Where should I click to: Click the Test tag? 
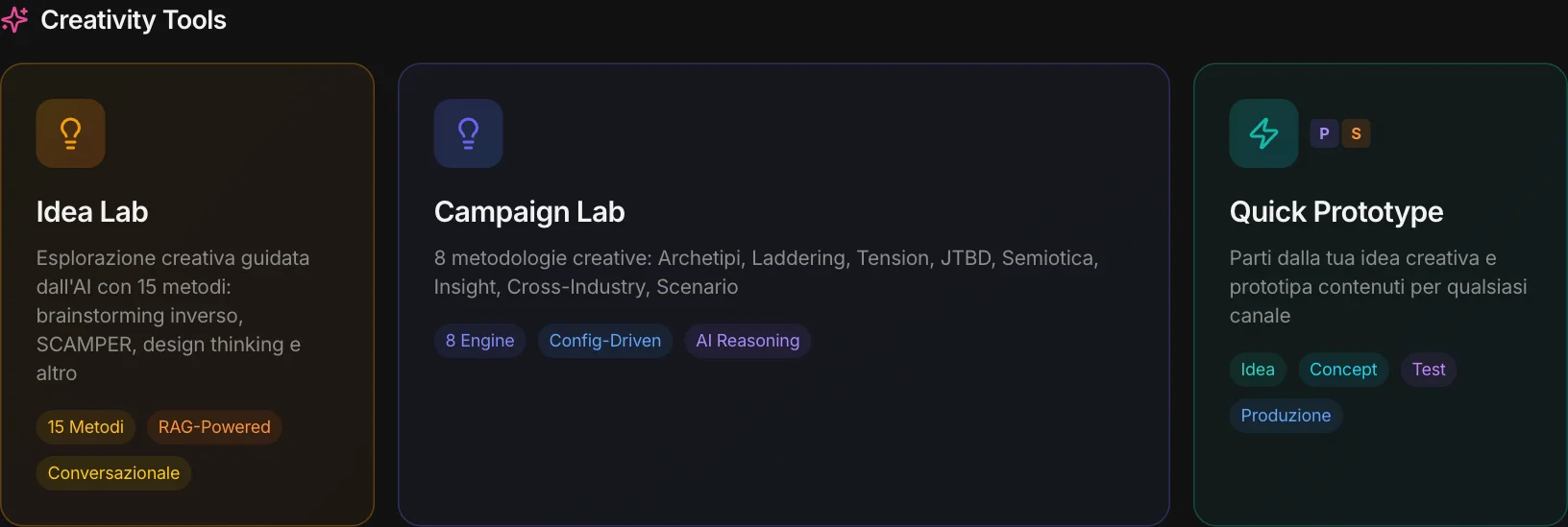(x=1429, y=370)
